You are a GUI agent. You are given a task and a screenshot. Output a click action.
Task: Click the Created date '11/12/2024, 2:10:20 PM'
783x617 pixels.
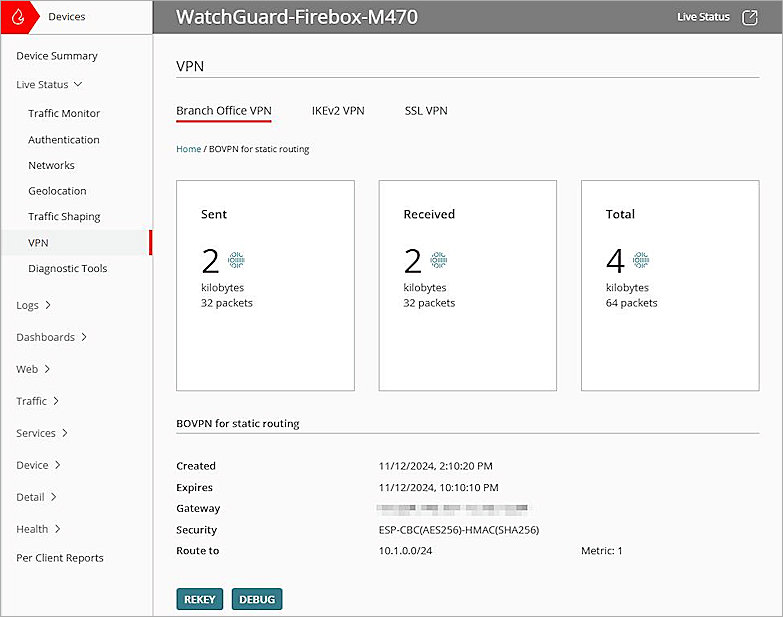435,466
